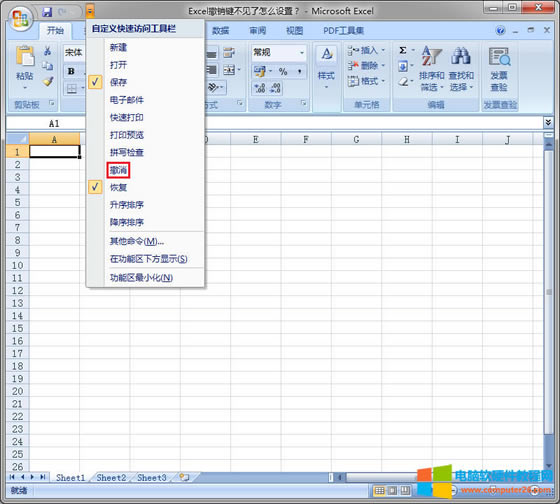
Task: Click the Cut scissors icon
Action: 48,51
